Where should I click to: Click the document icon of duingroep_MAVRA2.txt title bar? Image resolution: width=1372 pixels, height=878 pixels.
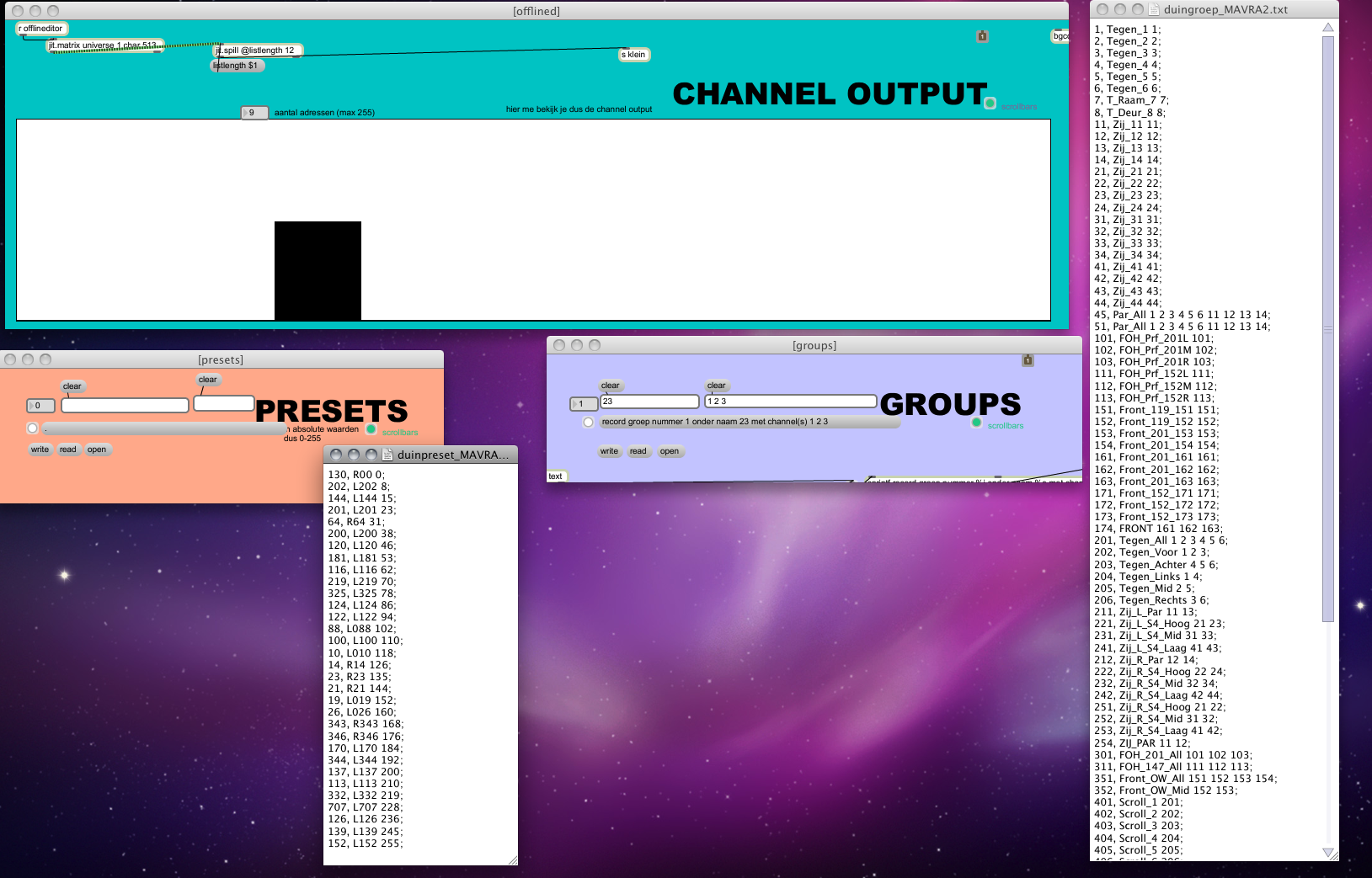[1154, 9]
